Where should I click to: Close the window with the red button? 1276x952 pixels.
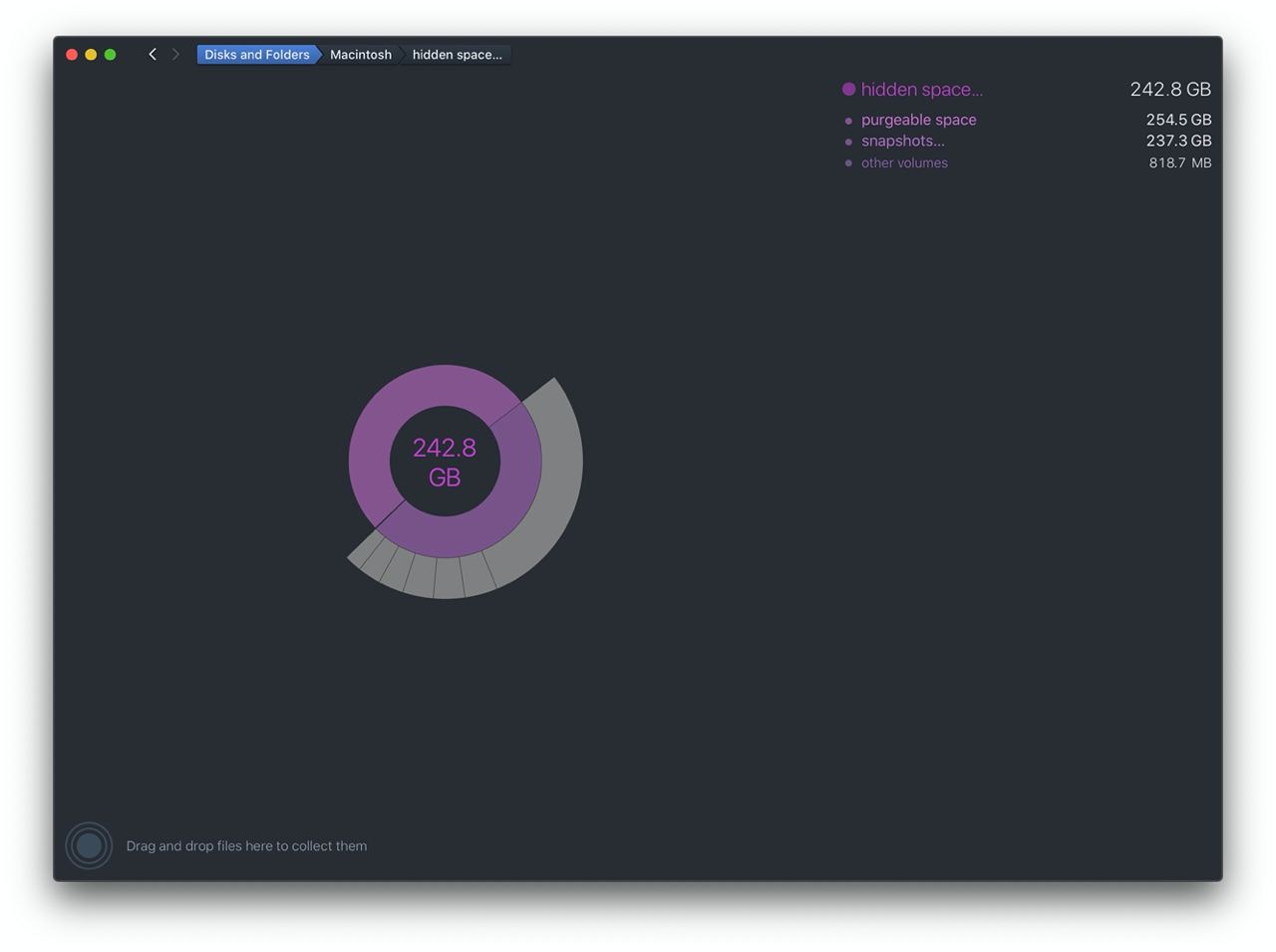point(72,55)
